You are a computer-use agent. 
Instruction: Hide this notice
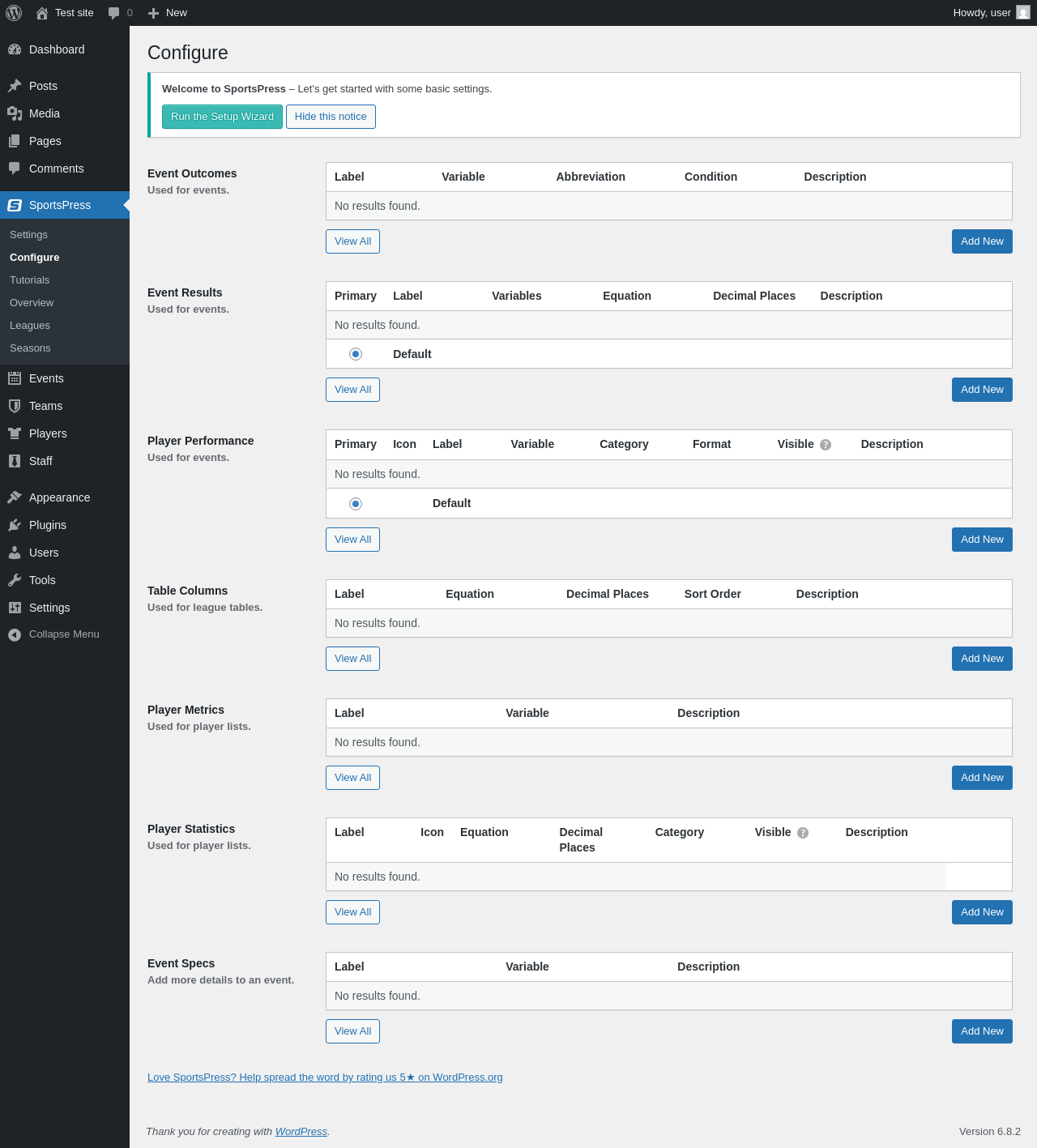tap(331, 117)
